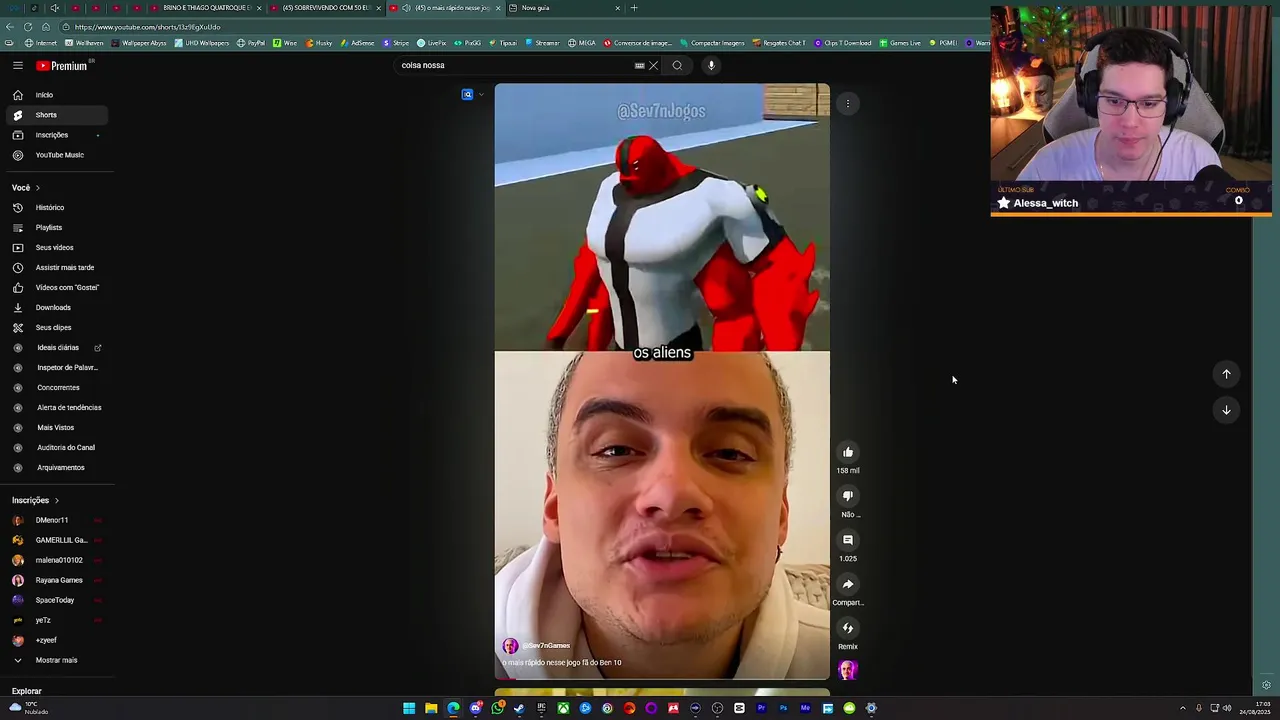The image size is (1280, 720).
Task: Open a new browser tab with plus
Action: 634,8
